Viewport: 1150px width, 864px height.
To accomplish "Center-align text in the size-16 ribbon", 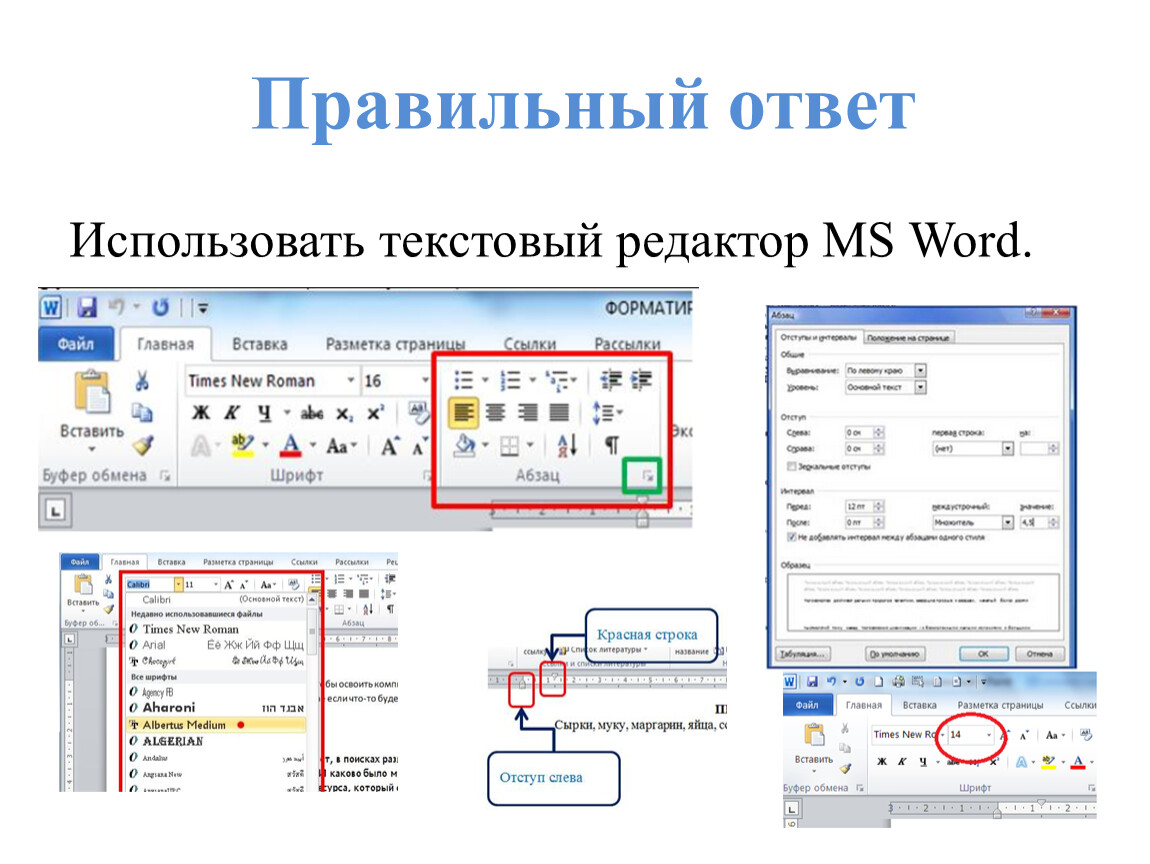I will (495, 412).
